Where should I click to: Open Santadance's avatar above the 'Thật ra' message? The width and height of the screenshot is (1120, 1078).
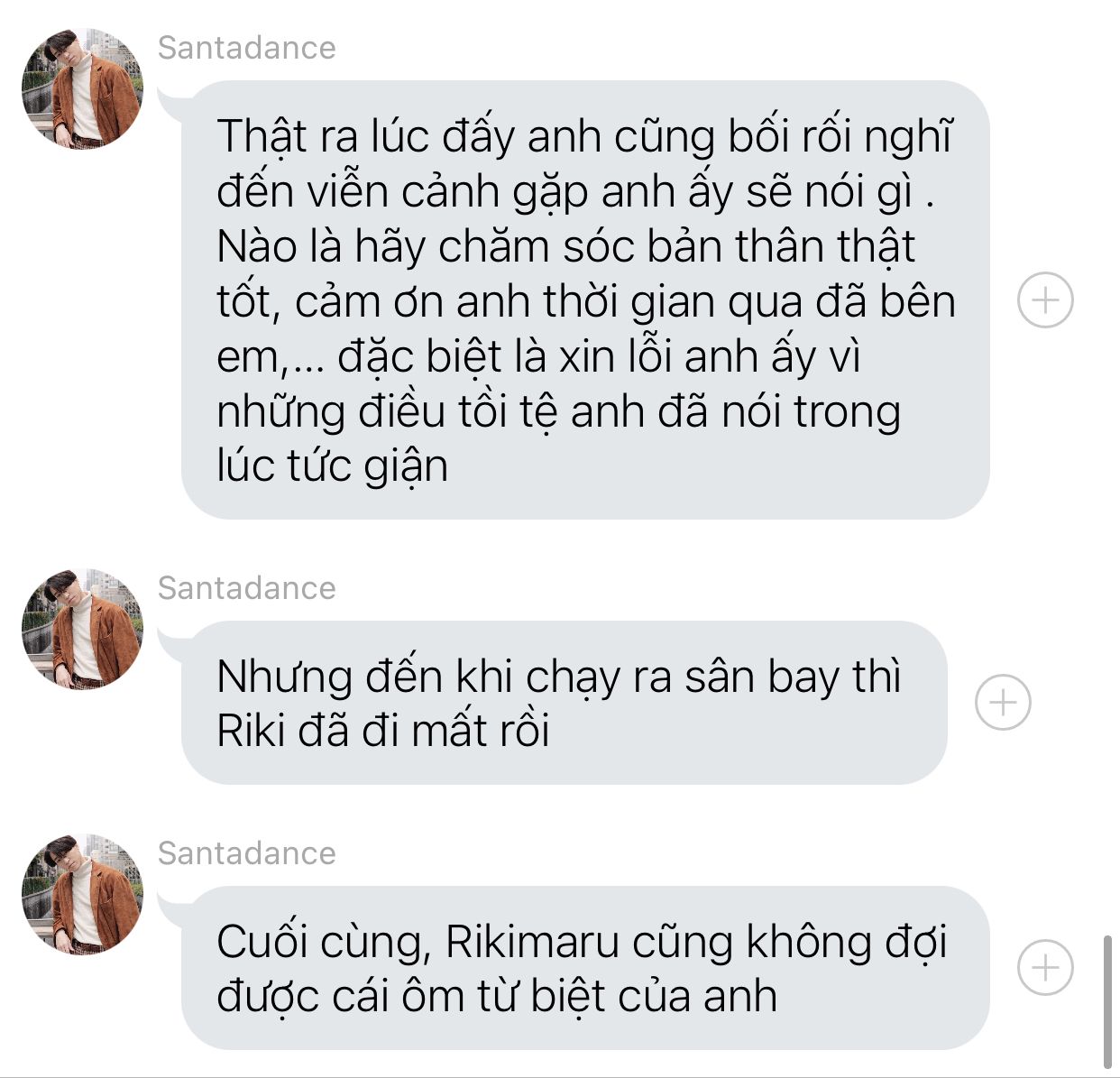click(82, 88)
